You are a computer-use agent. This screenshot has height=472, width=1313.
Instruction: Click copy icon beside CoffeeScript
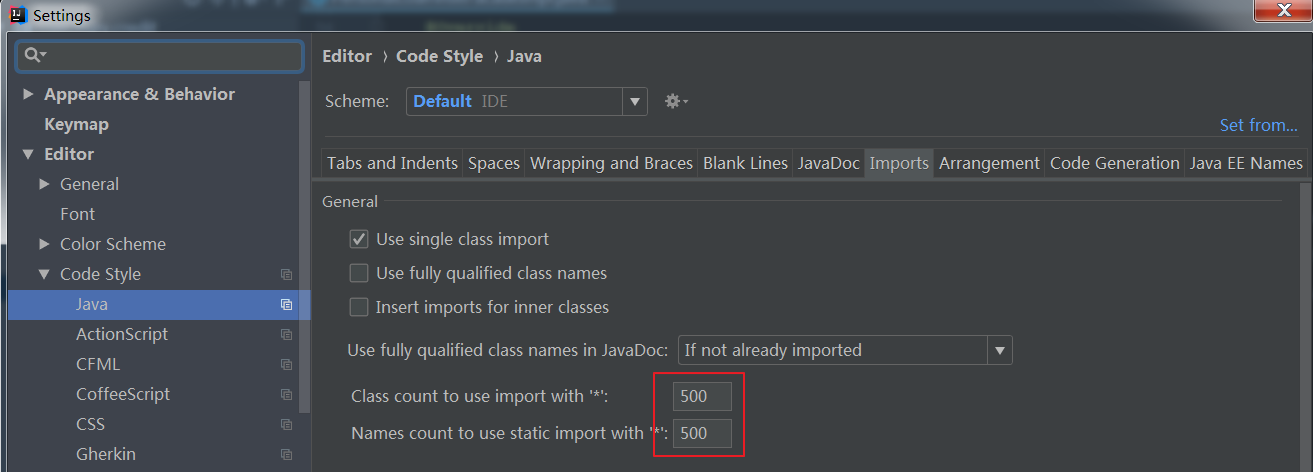(x=286, y=394)
